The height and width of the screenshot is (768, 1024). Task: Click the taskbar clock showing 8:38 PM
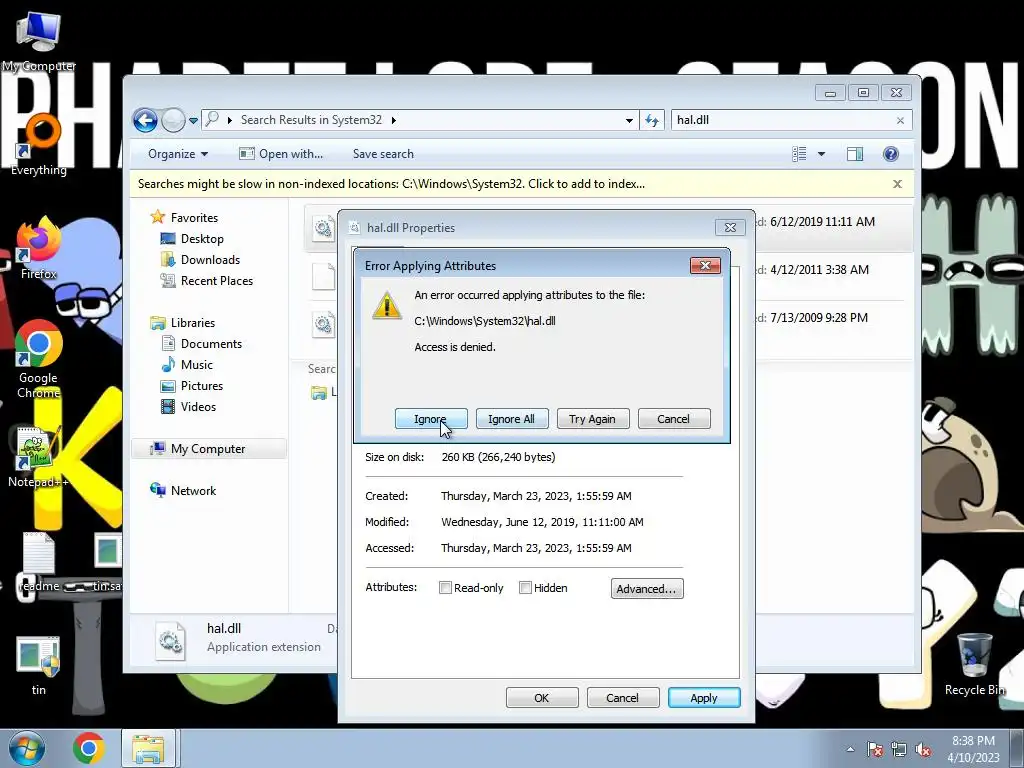974,749
